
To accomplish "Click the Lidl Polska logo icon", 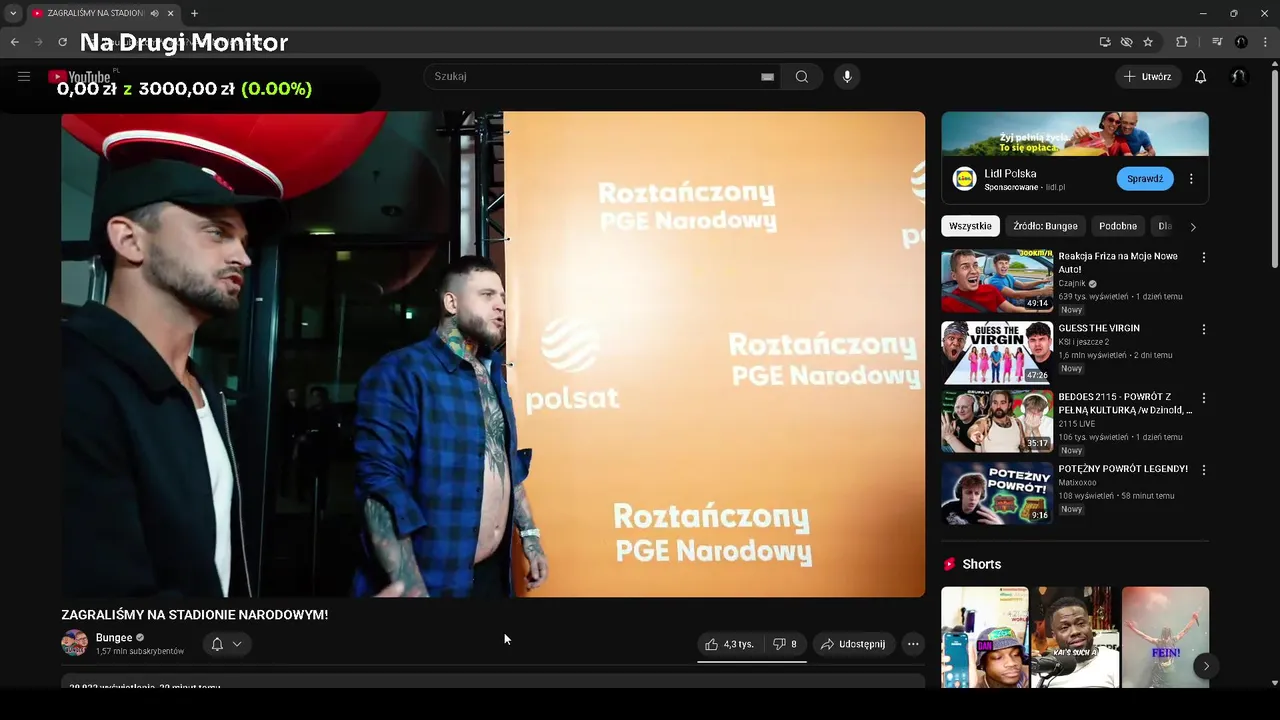I will [964, 179].
